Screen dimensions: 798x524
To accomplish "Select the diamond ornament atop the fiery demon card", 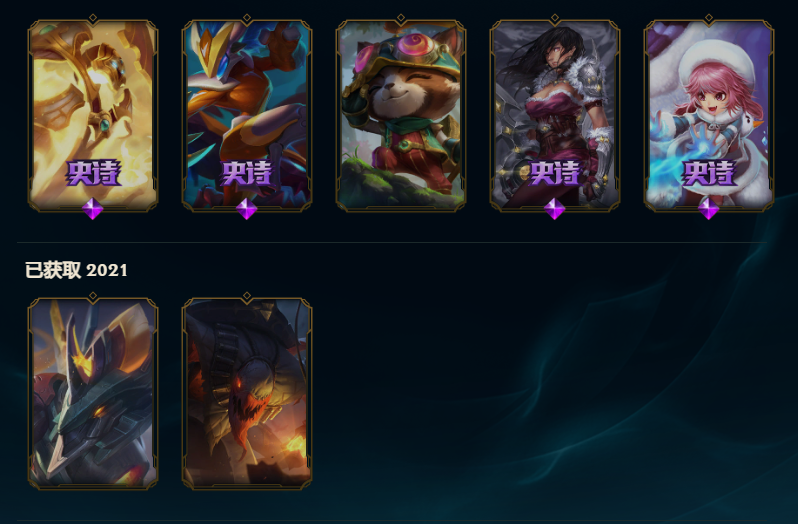I will click(247, 296).
